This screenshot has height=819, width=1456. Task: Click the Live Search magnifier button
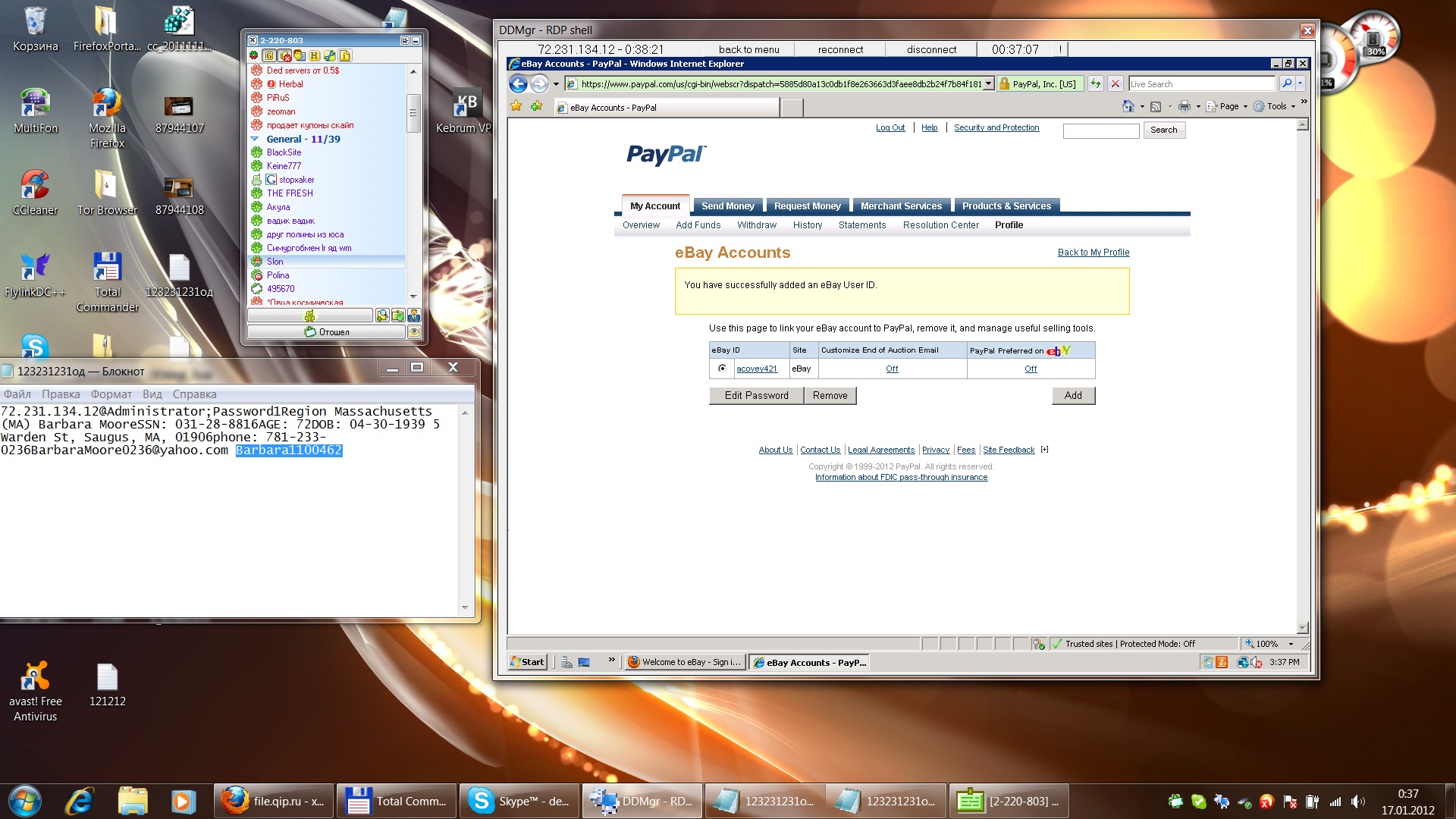[1287, 84]
